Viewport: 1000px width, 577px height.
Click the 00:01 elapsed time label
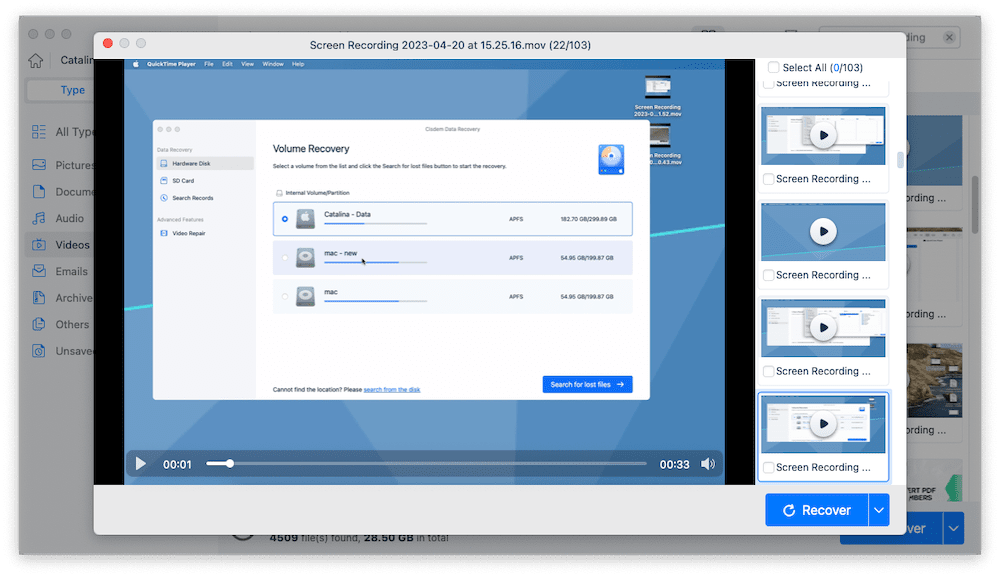coord(177,465)
